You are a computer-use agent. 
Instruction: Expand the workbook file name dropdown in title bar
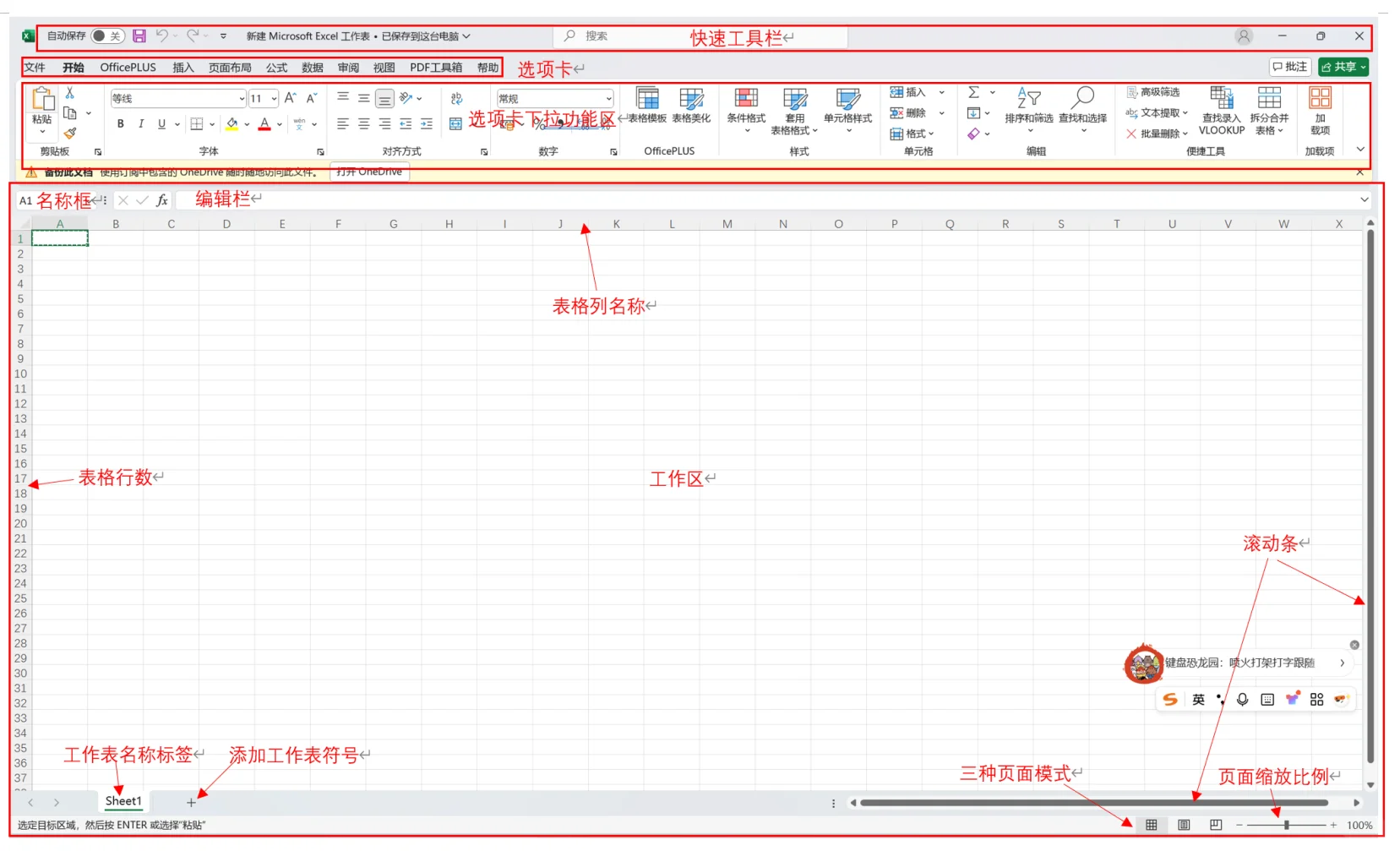(466, 36)
